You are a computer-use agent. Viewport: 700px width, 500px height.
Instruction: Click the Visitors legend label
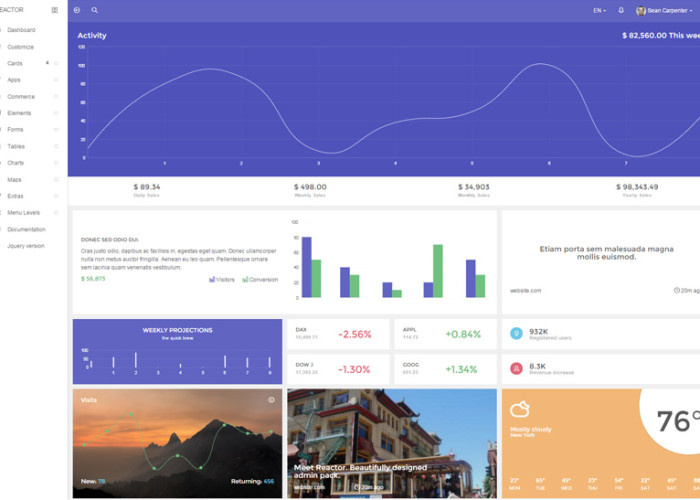(225, 279)
